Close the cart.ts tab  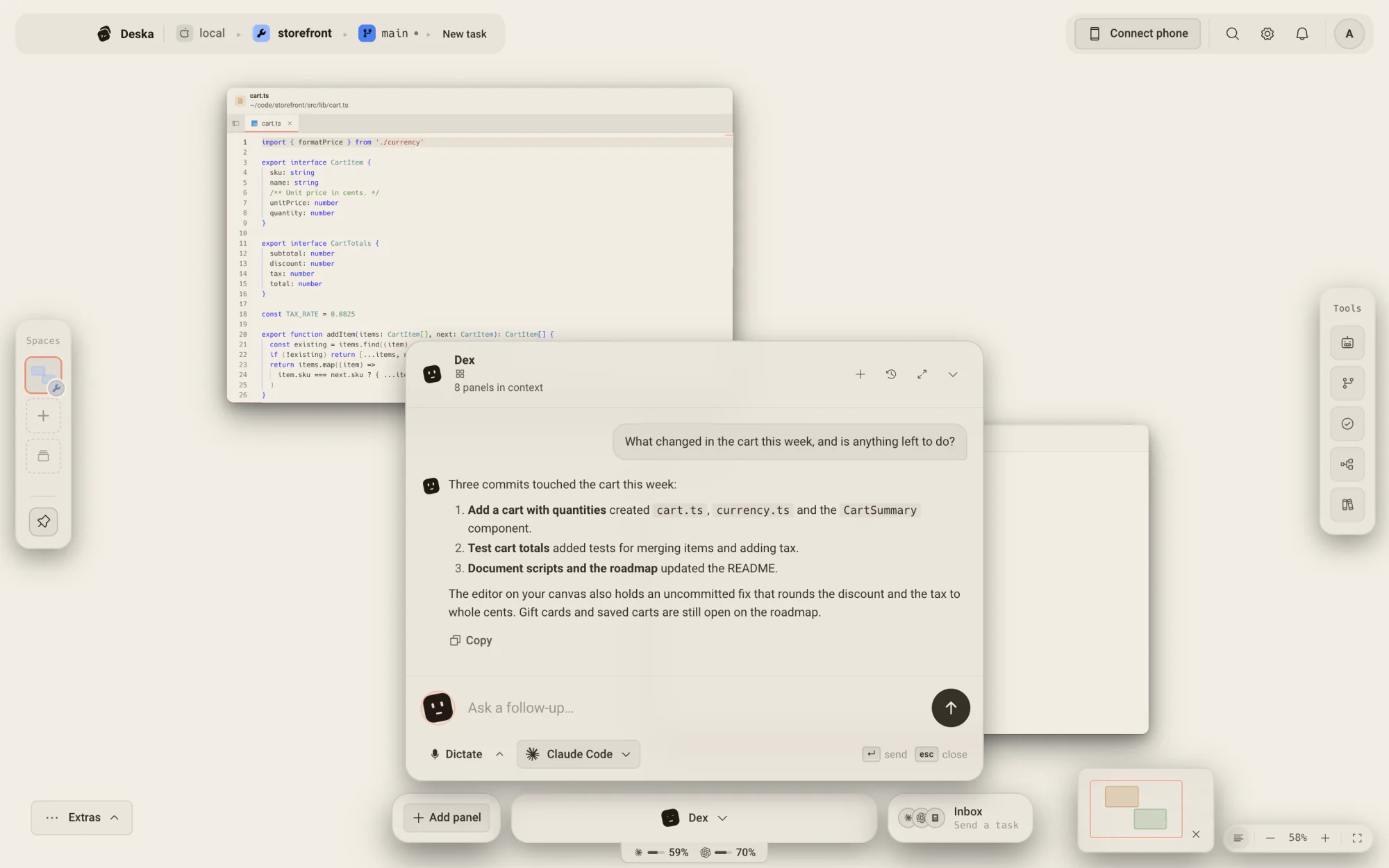point(290,123)
